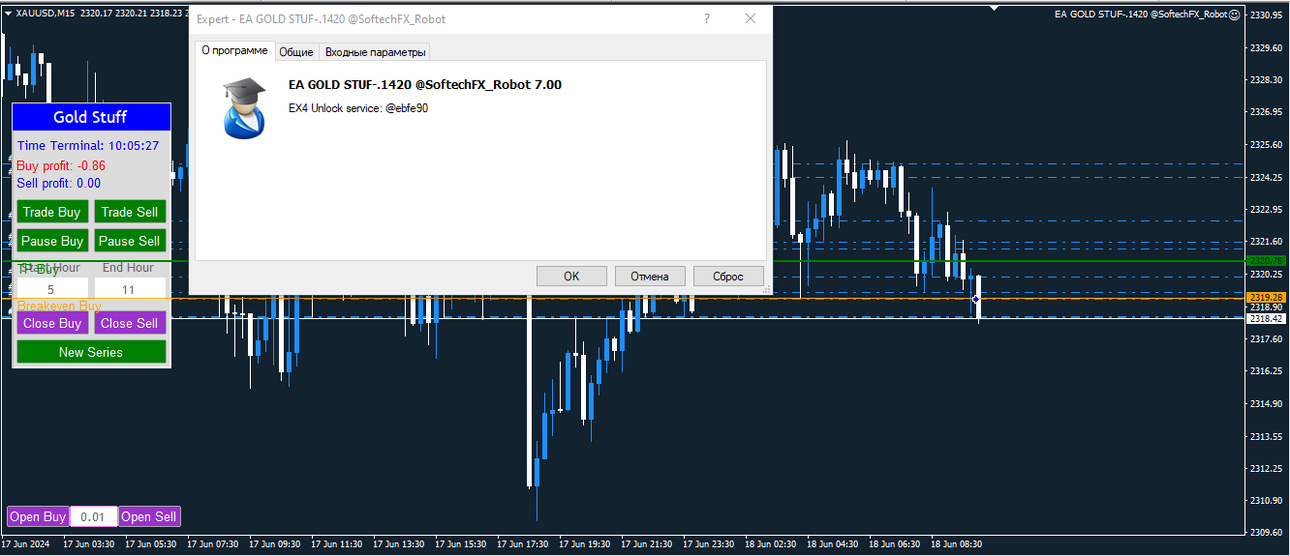The height and width of the screenshot is (556, 1290).
Task: Click the 17 Jun 2024 time label
Action: (x=27, y=545)
